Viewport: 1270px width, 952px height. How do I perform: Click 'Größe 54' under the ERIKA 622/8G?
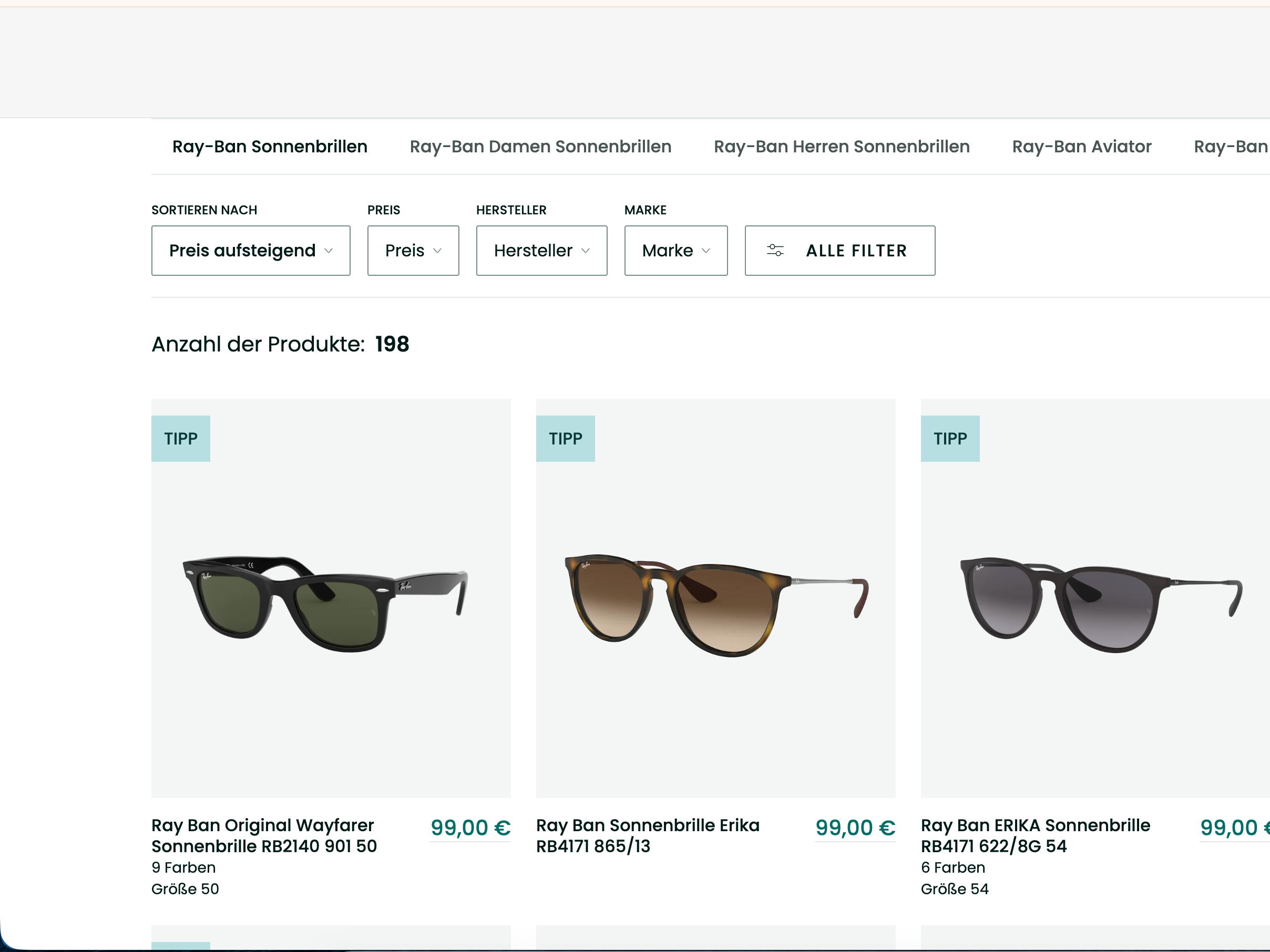point(955,889)
